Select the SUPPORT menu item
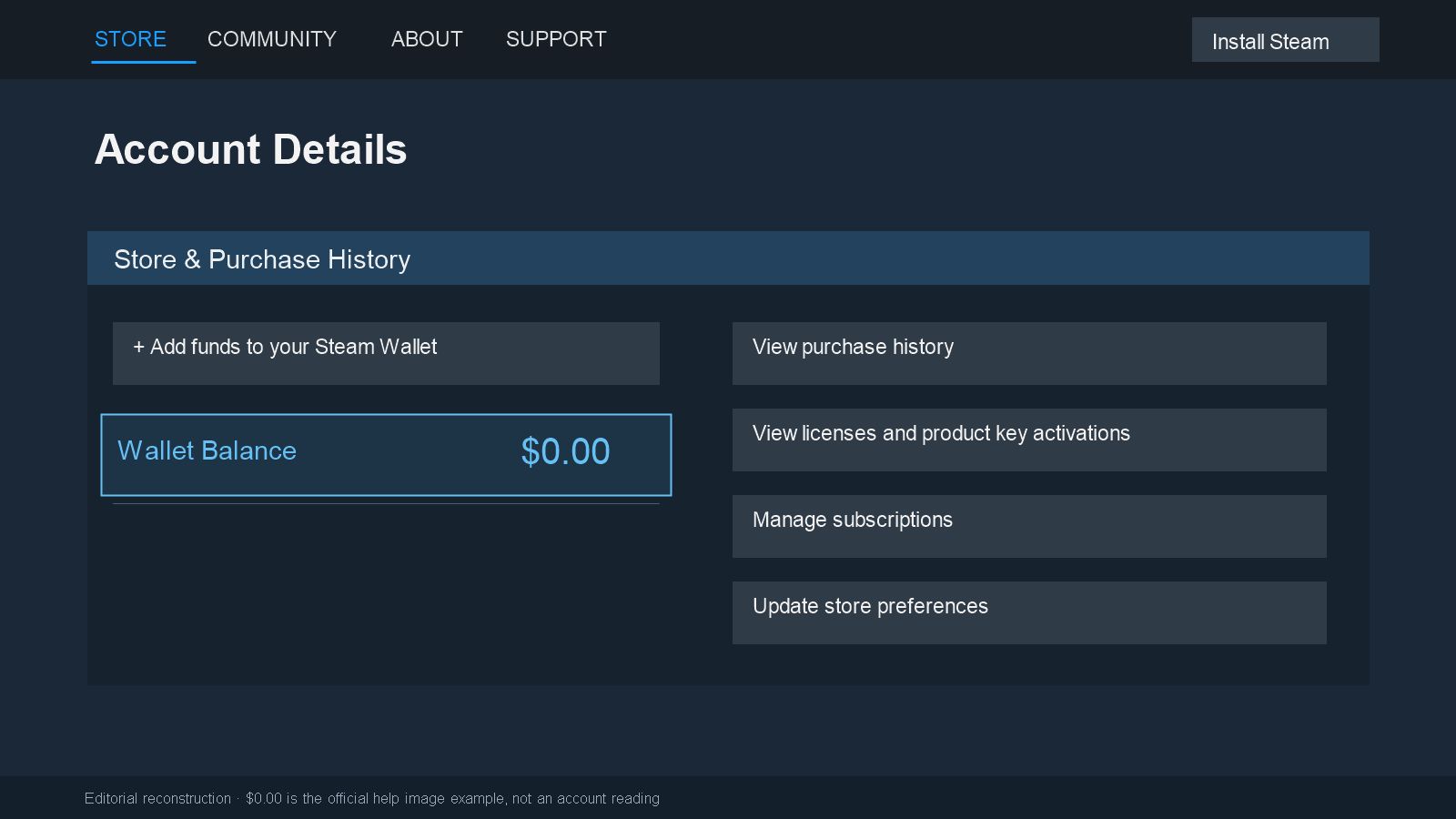The width and height of the screenshot is (1456, 819). pyautogui.click(x=556, y=39)
